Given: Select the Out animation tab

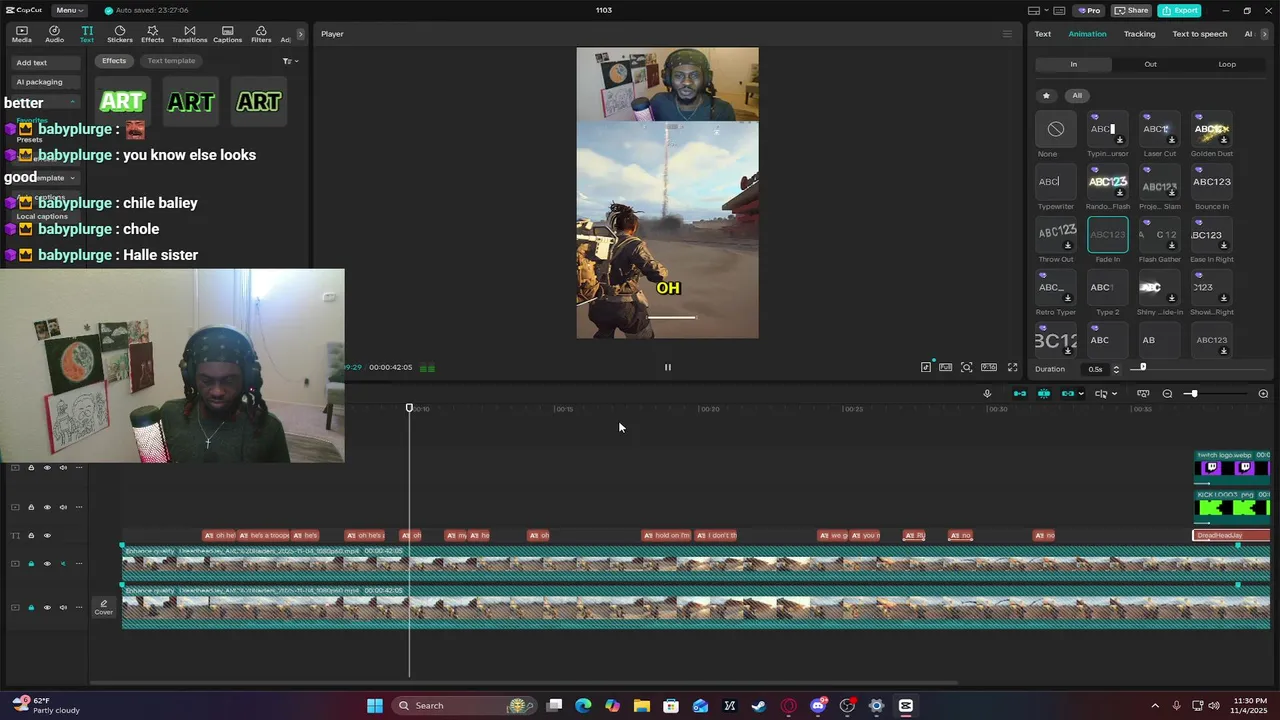Looking at the screenshot, I should coord(1150,64).
